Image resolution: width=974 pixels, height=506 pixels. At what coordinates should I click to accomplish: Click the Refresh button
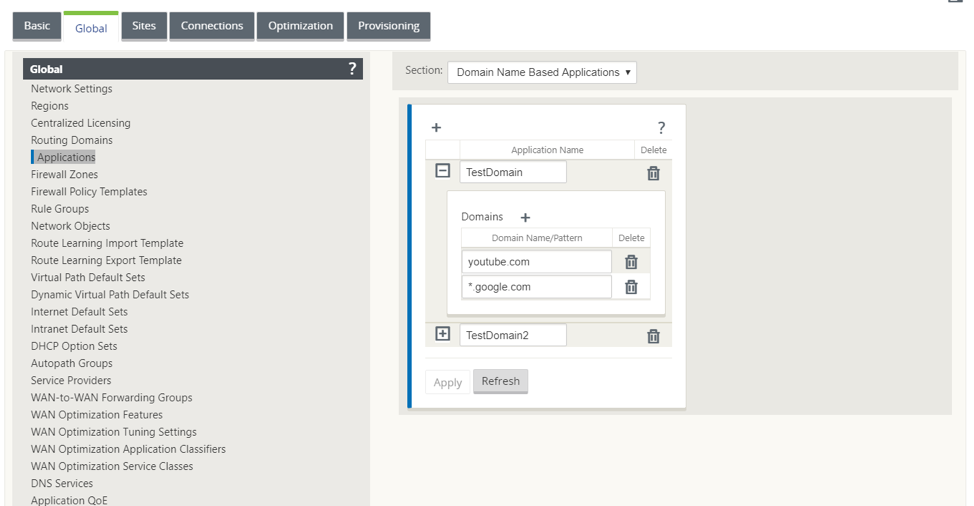pyautogui.click(x=501, y=381)
